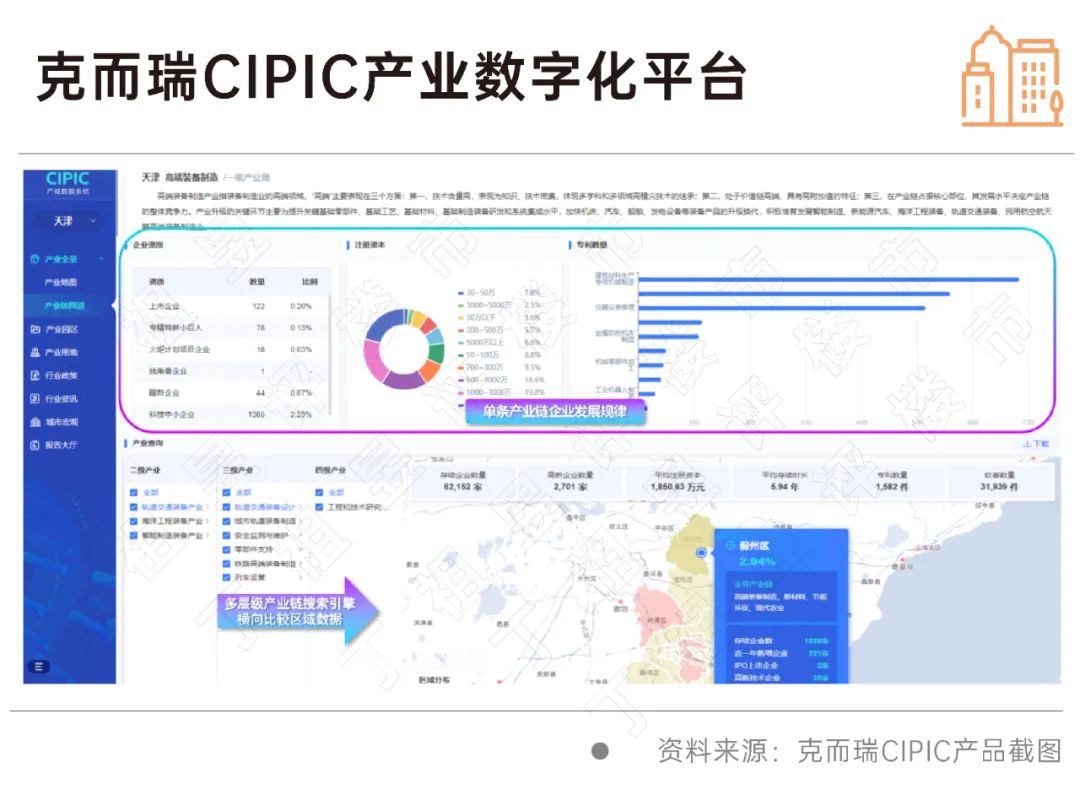Screen dimensions: 1080x800
Task: Go to 产业用地 menu item
Action: tap(62, 352)
